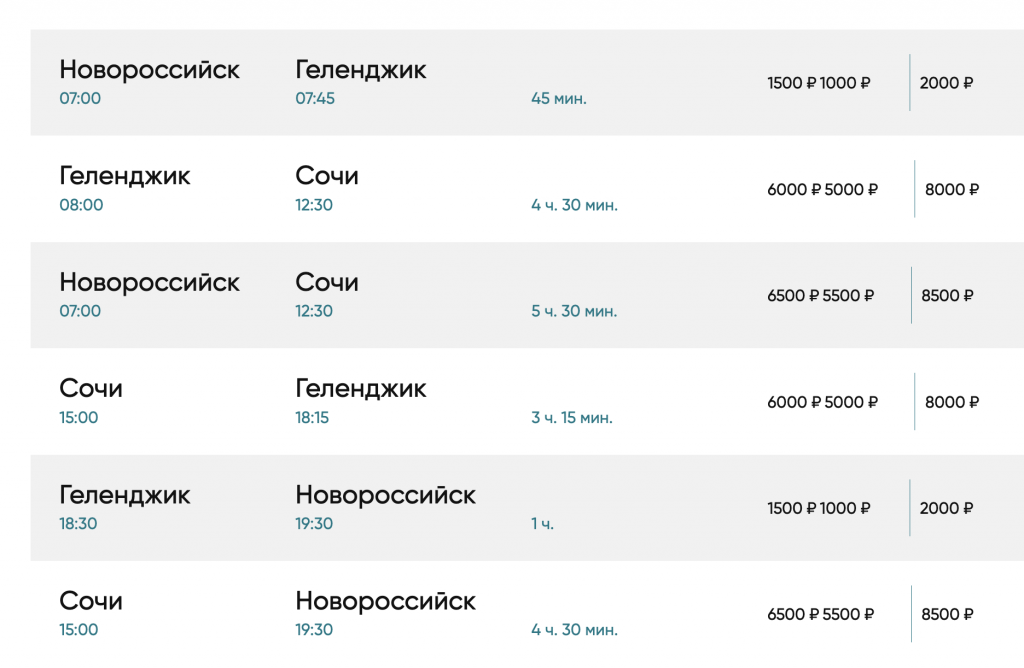Image resolution: width=1024 pixels, height=668 pixels.
Task: Click 6500 ₽ 5500 ₽ price for Новороссийск–Сочи
Action: pyautogui.click(x=820, y=296)
